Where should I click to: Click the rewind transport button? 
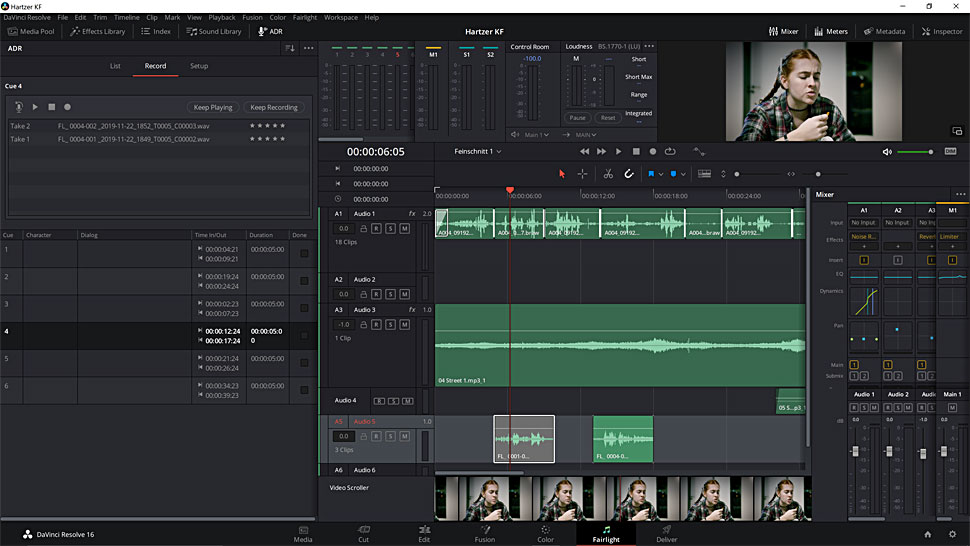[585, 151]
